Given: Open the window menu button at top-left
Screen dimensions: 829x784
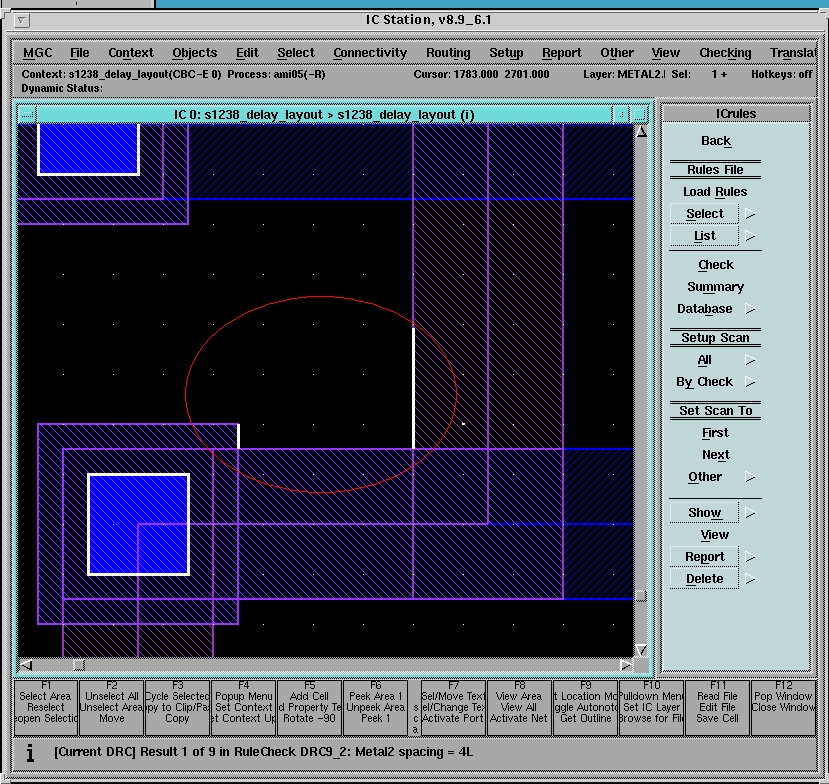Looking at the screenshot, I should click(x=24, y=20).
